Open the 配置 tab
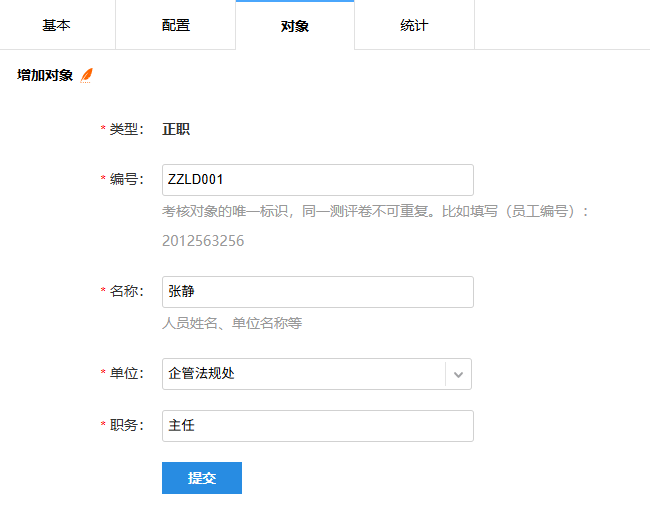 (176, 25)
